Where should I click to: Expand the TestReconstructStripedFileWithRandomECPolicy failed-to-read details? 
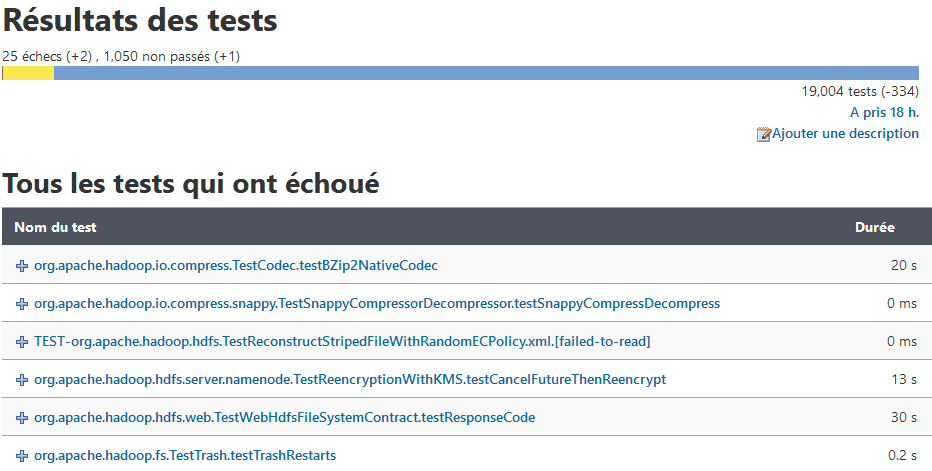point(22,342)
